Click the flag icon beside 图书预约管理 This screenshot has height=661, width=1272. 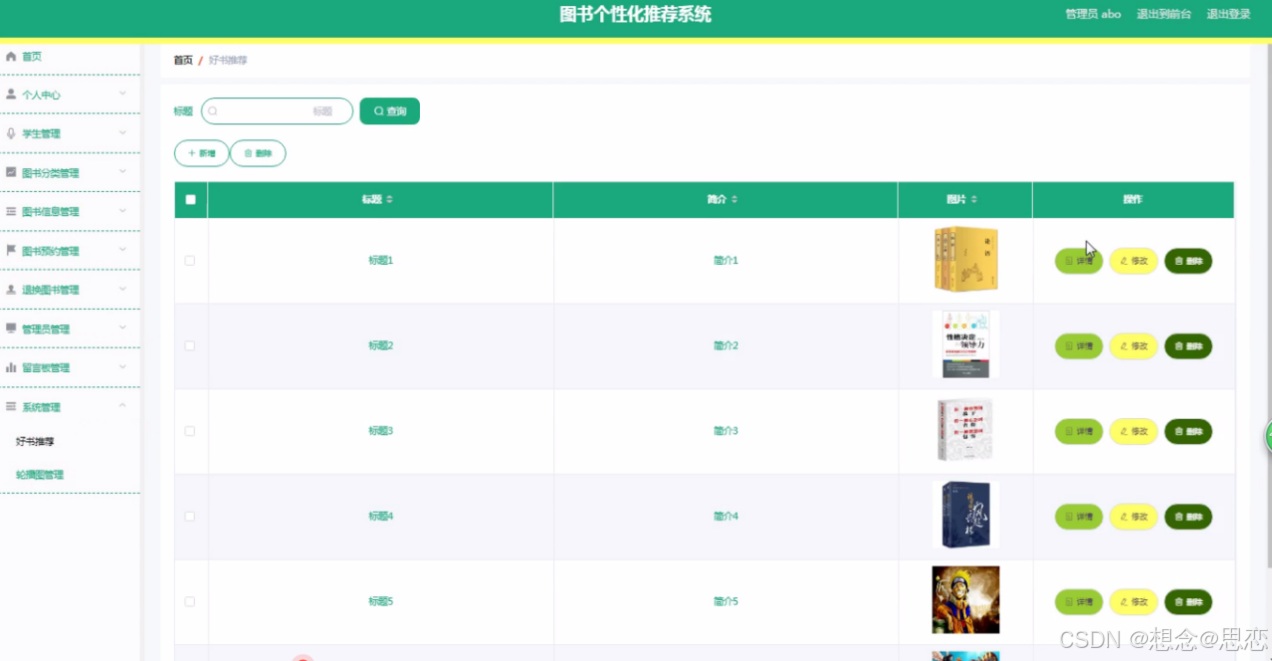click(11, 251)
